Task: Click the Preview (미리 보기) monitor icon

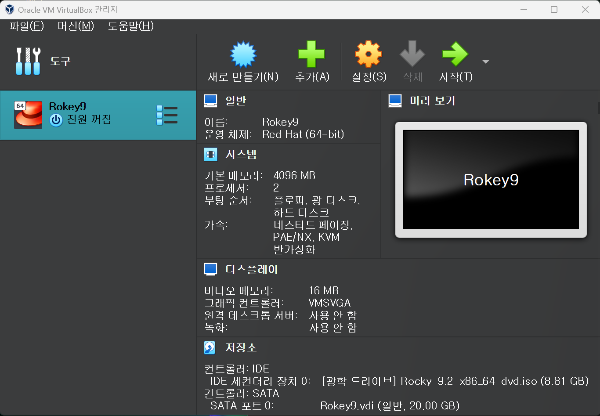Action: 395,101
